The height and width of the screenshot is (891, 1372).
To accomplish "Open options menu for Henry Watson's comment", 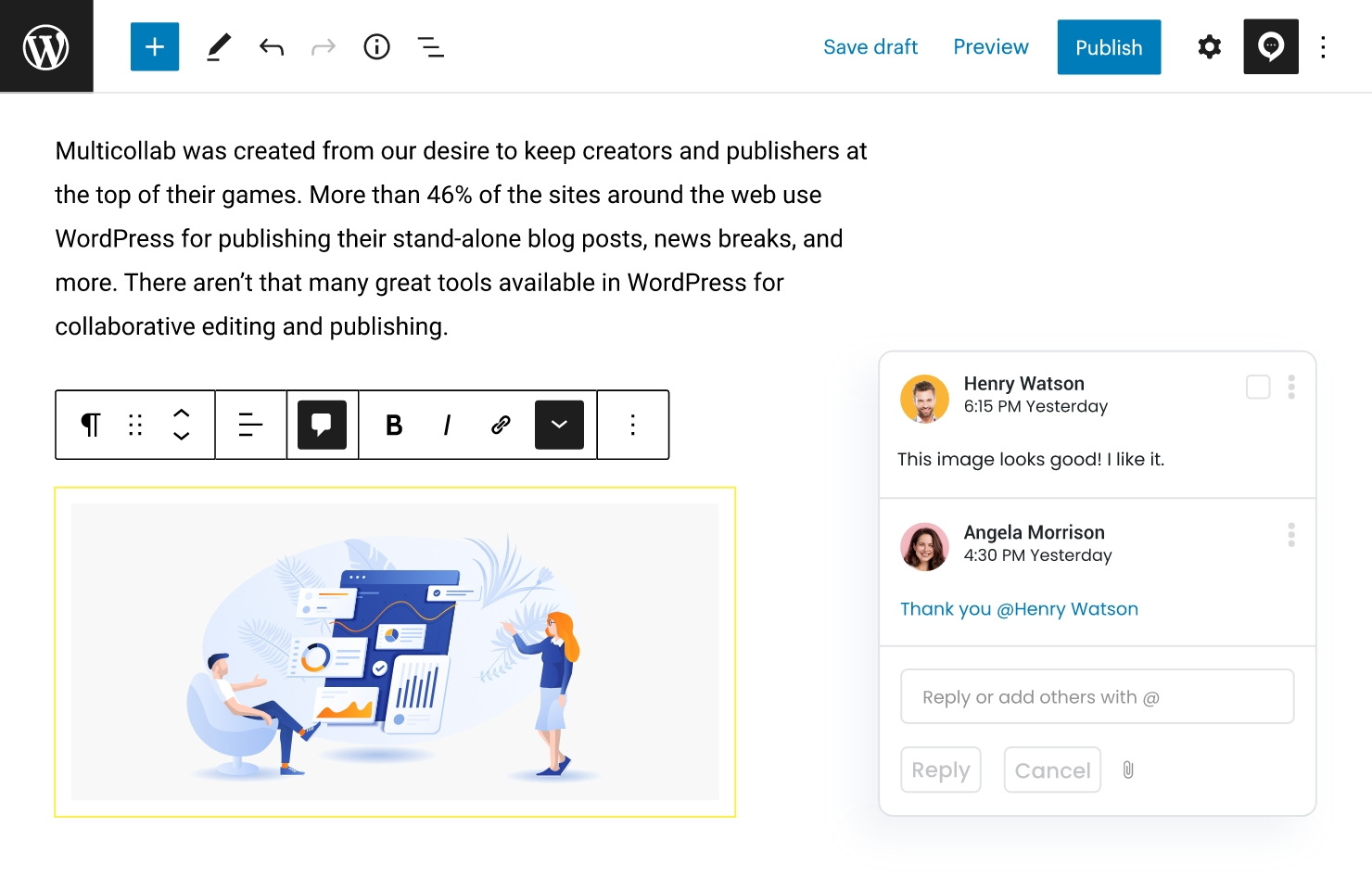I will (1291, 387).
